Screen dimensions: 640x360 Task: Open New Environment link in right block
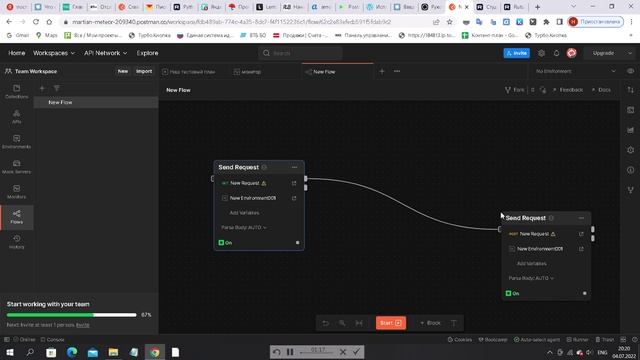click(581, 249)
